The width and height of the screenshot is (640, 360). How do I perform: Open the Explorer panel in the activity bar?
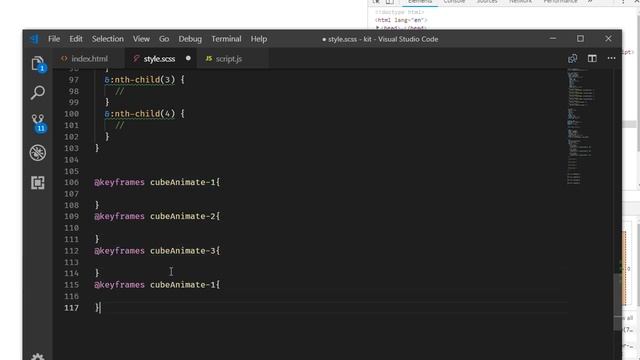[x=38, y=64]
